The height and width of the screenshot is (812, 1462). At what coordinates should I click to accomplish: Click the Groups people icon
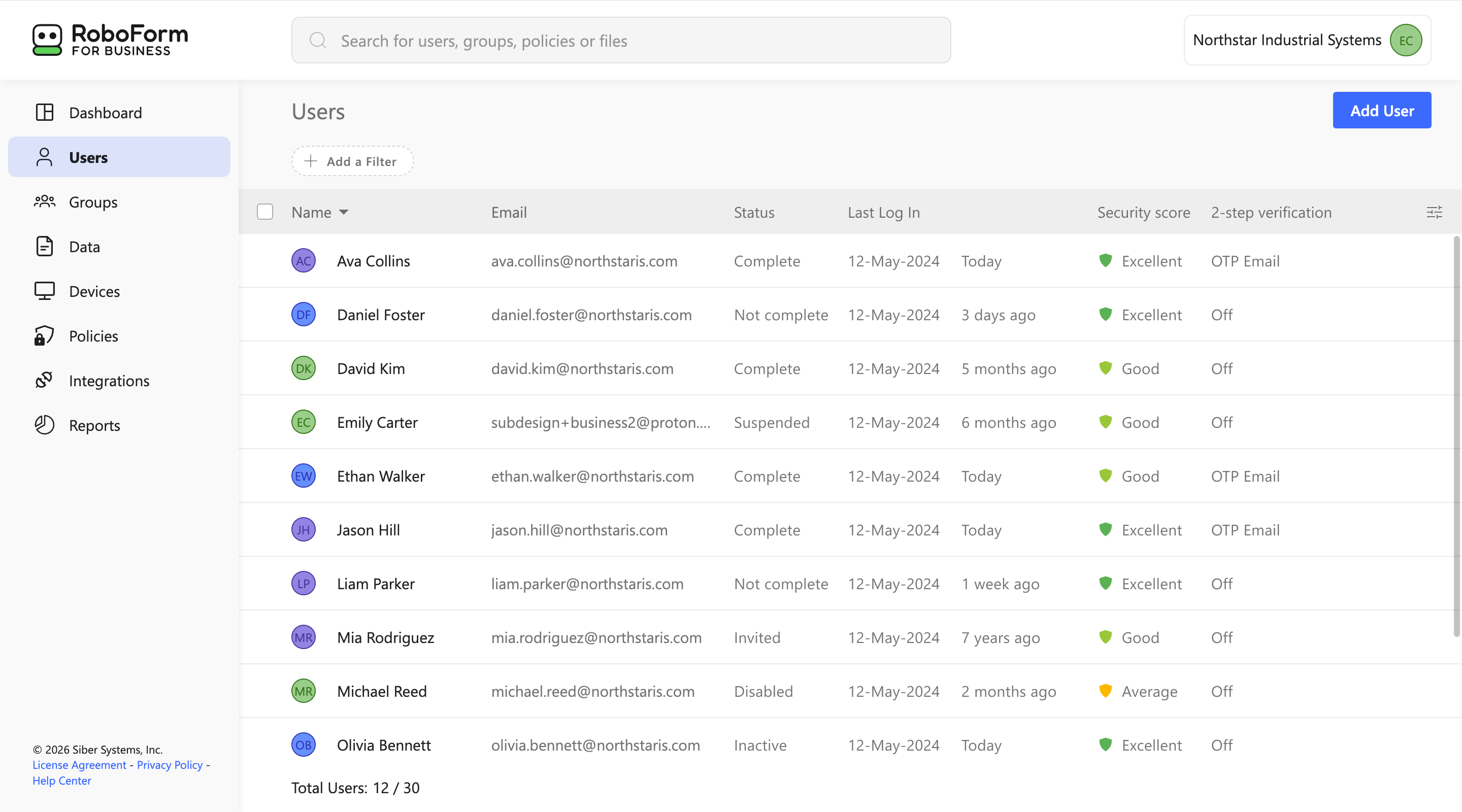(44, 202)
